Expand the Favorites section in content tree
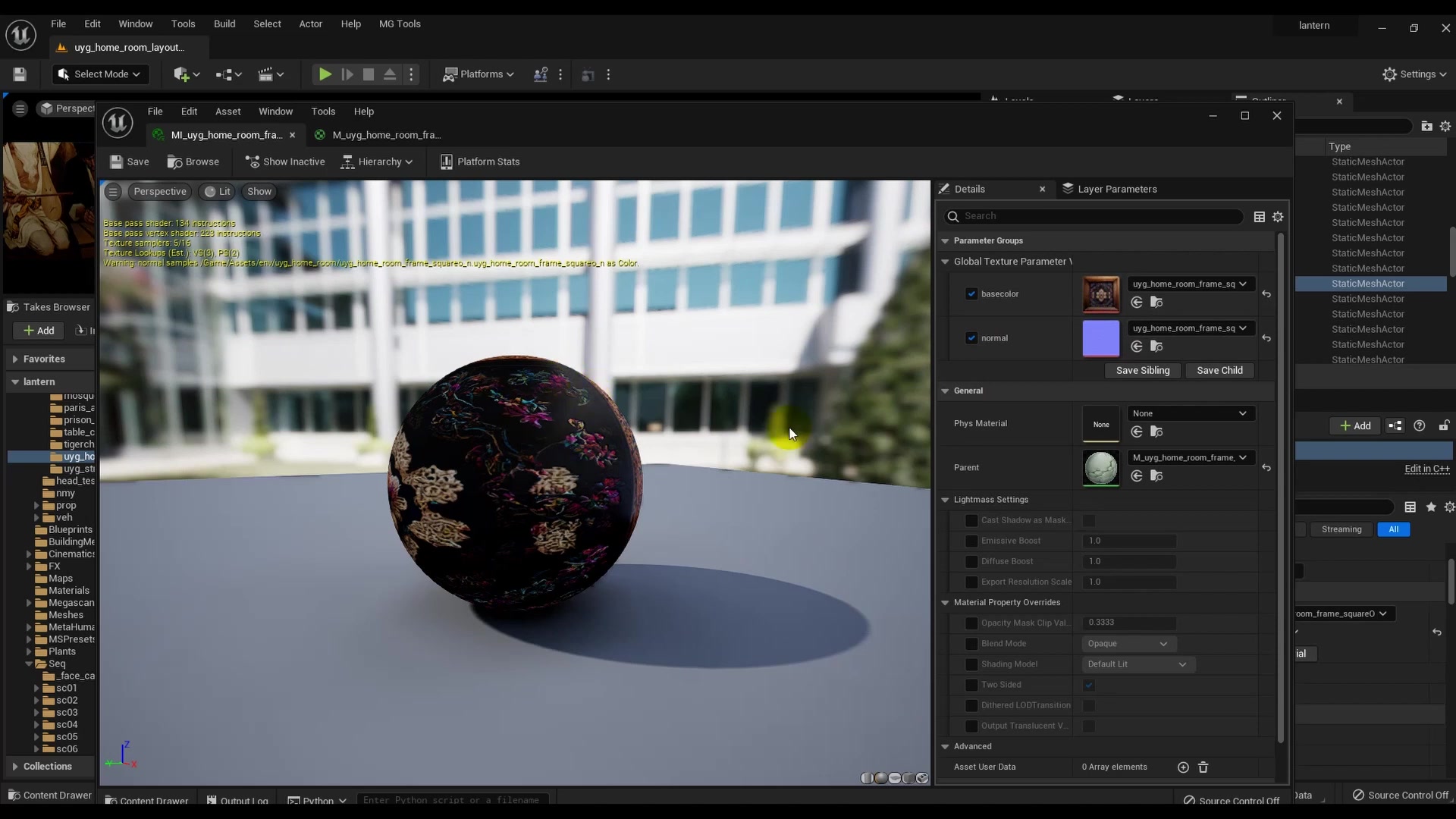Viewport: 1456px width, 819px height. coord(15,359)
